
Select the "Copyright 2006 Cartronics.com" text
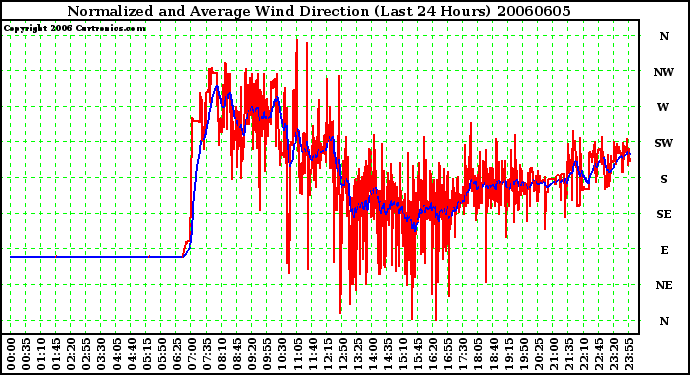coord(75,29)
